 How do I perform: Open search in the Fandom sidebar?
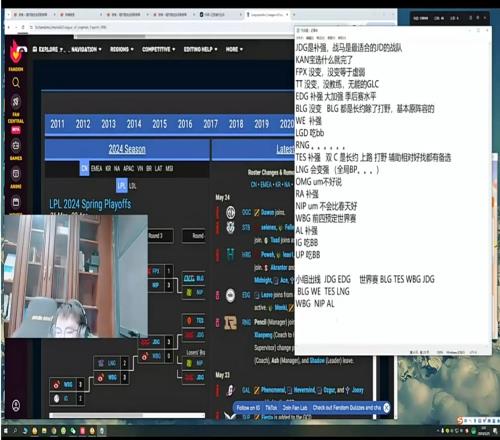click(16, 82)
